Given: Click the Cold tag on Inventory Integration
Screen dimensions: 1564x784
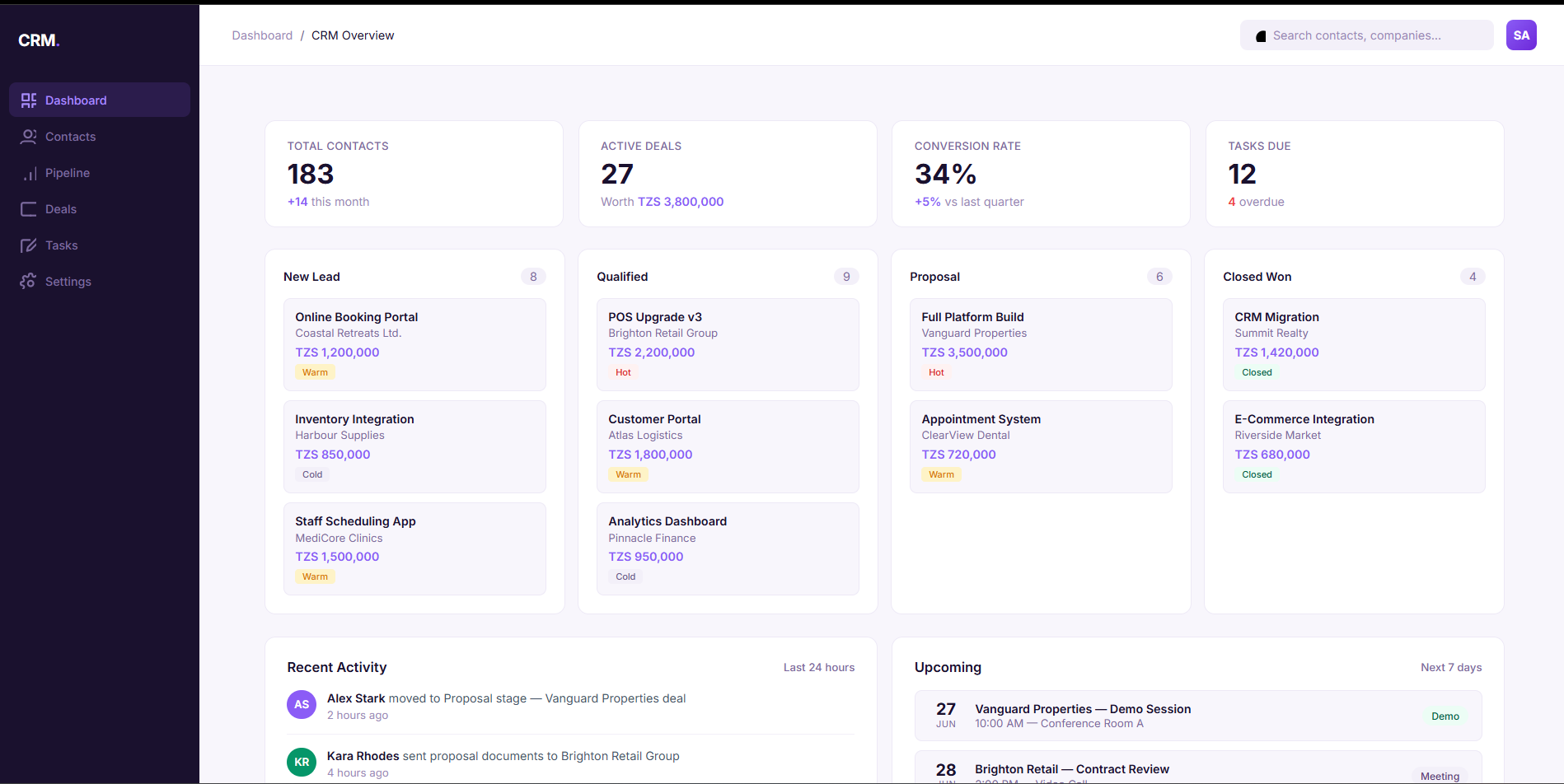Looking at the screenshot, I should (312, 474).
